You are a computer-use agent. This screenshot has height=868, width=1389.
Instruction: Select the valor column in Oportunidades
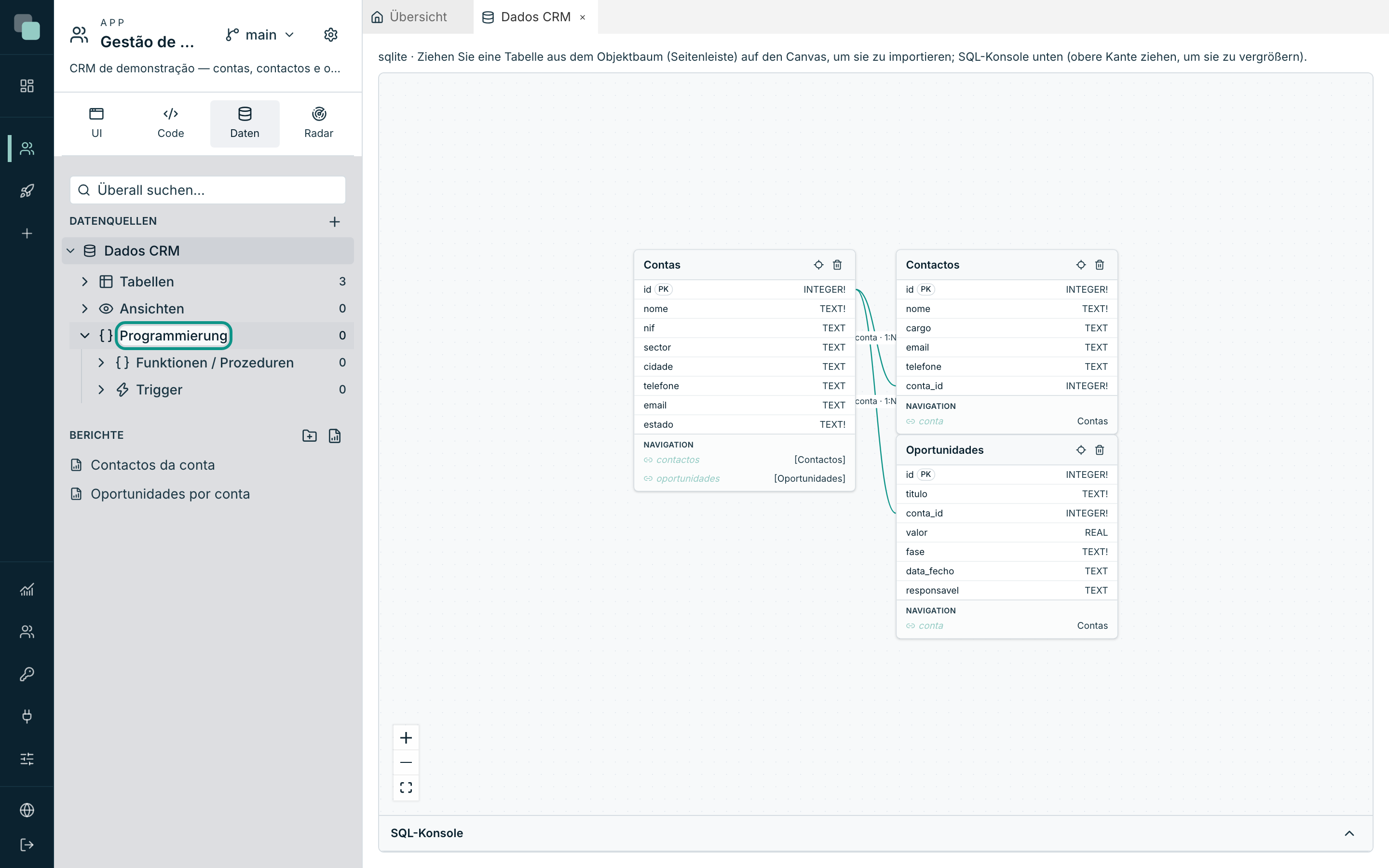1007,533
